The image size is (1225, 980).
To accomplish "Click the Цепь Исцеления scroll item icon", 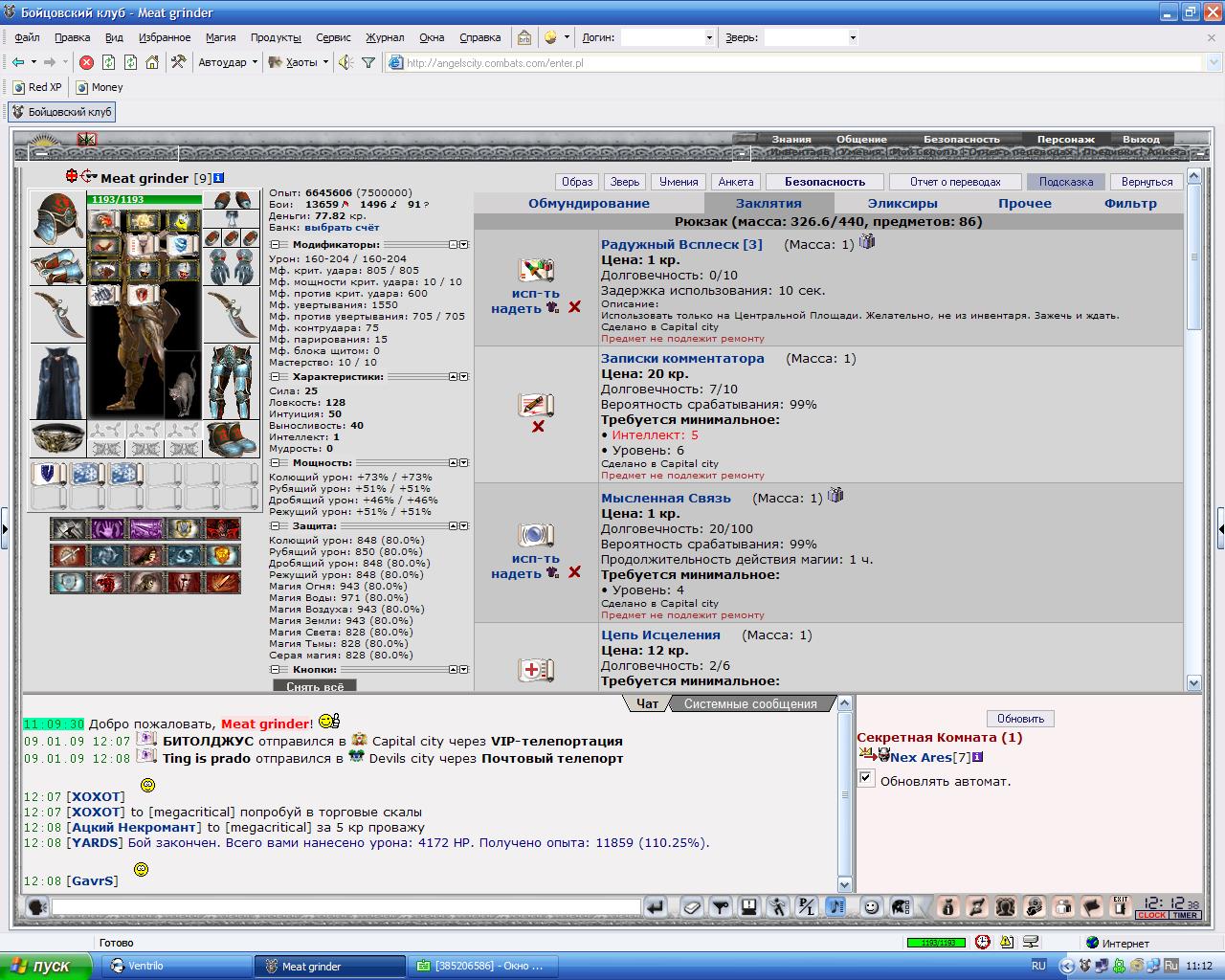I will (536, 669).
